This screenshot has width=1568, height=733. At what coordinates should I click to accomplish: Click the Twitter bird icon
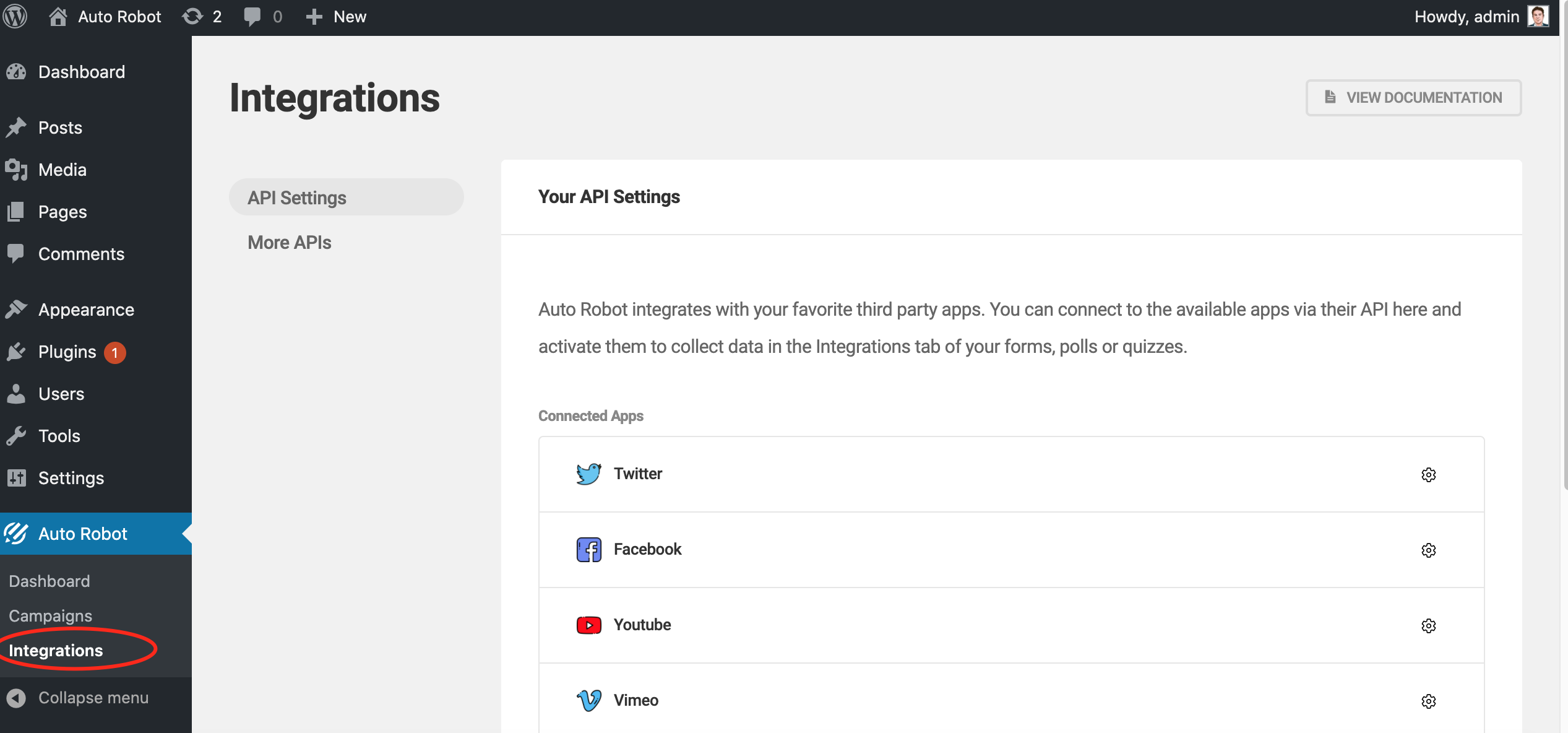tap(588, 474)
